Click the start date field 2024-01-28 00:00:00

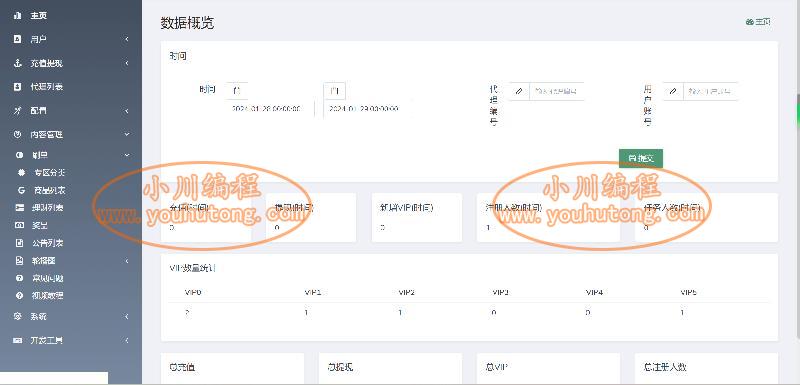click(270, 109)
